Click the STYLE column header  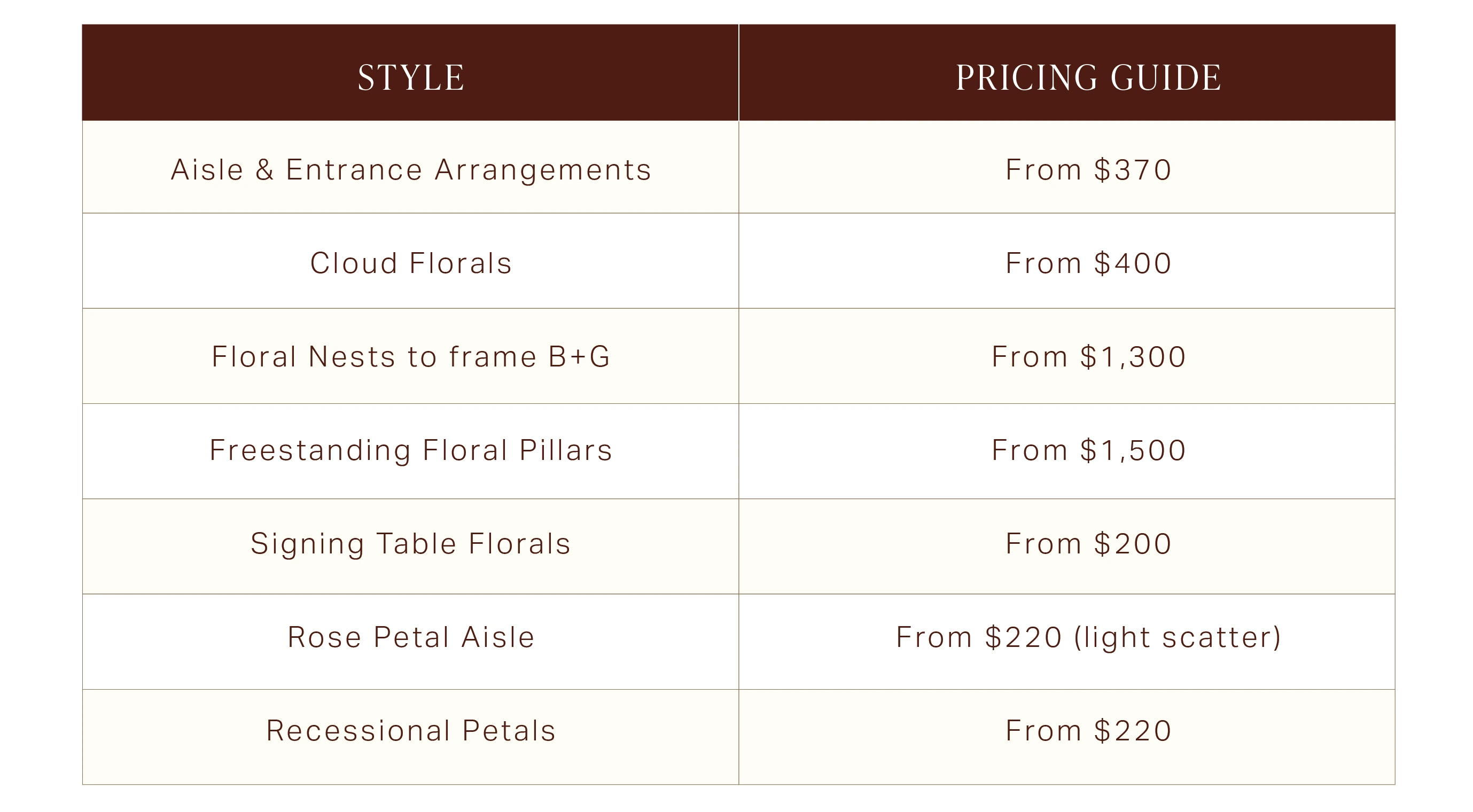[x=410, y=77]
